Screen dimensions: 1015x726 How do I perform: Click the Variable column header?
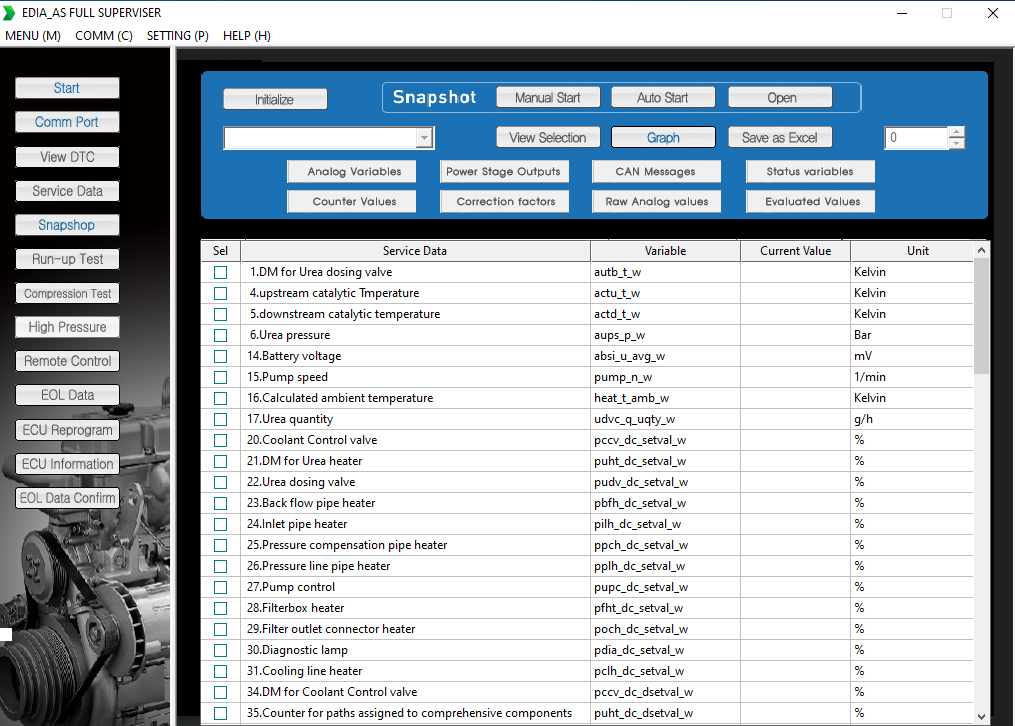click(665, 251)
